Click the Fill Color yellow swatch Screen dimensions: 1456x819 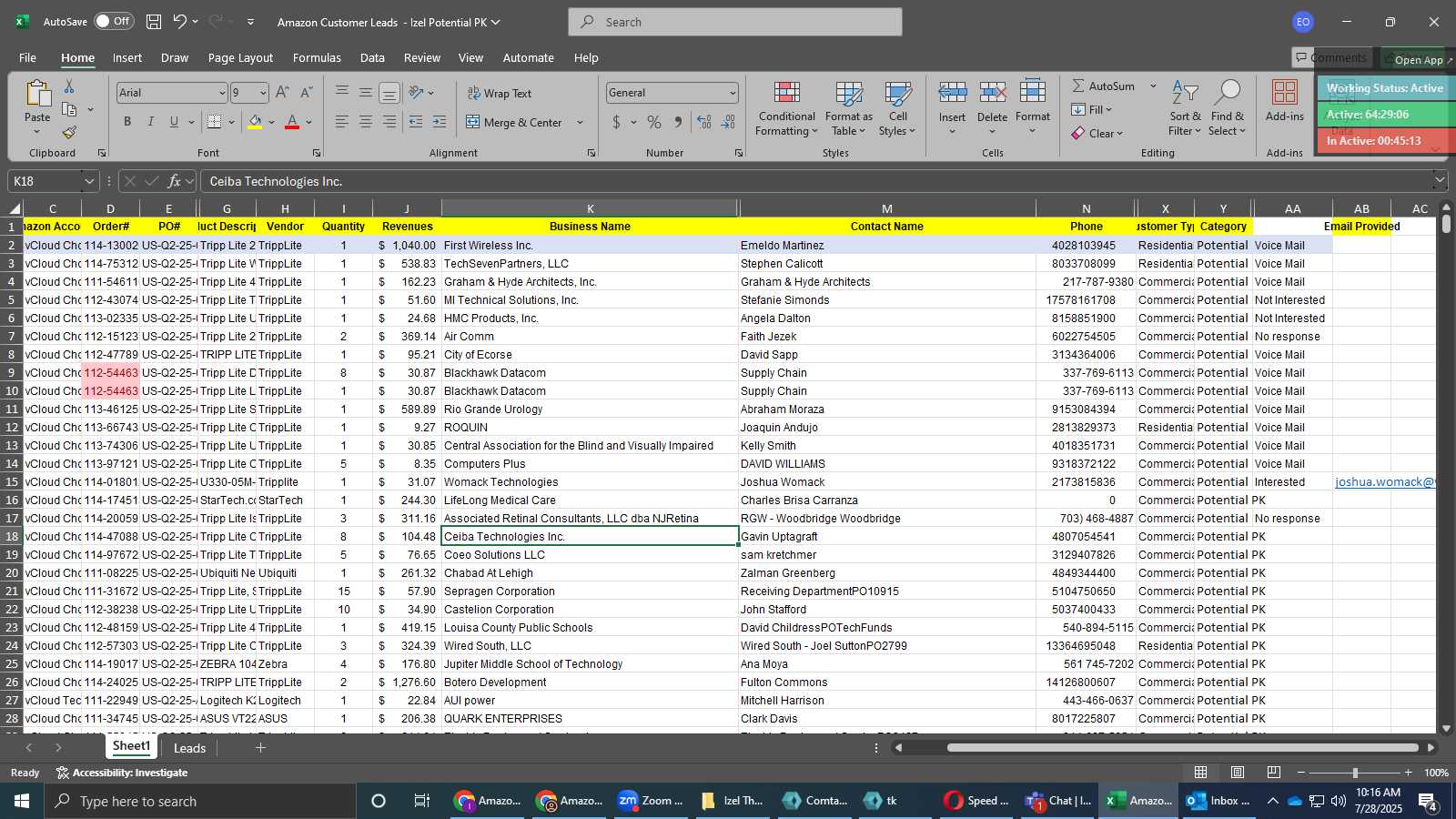[x=255, y=122]
